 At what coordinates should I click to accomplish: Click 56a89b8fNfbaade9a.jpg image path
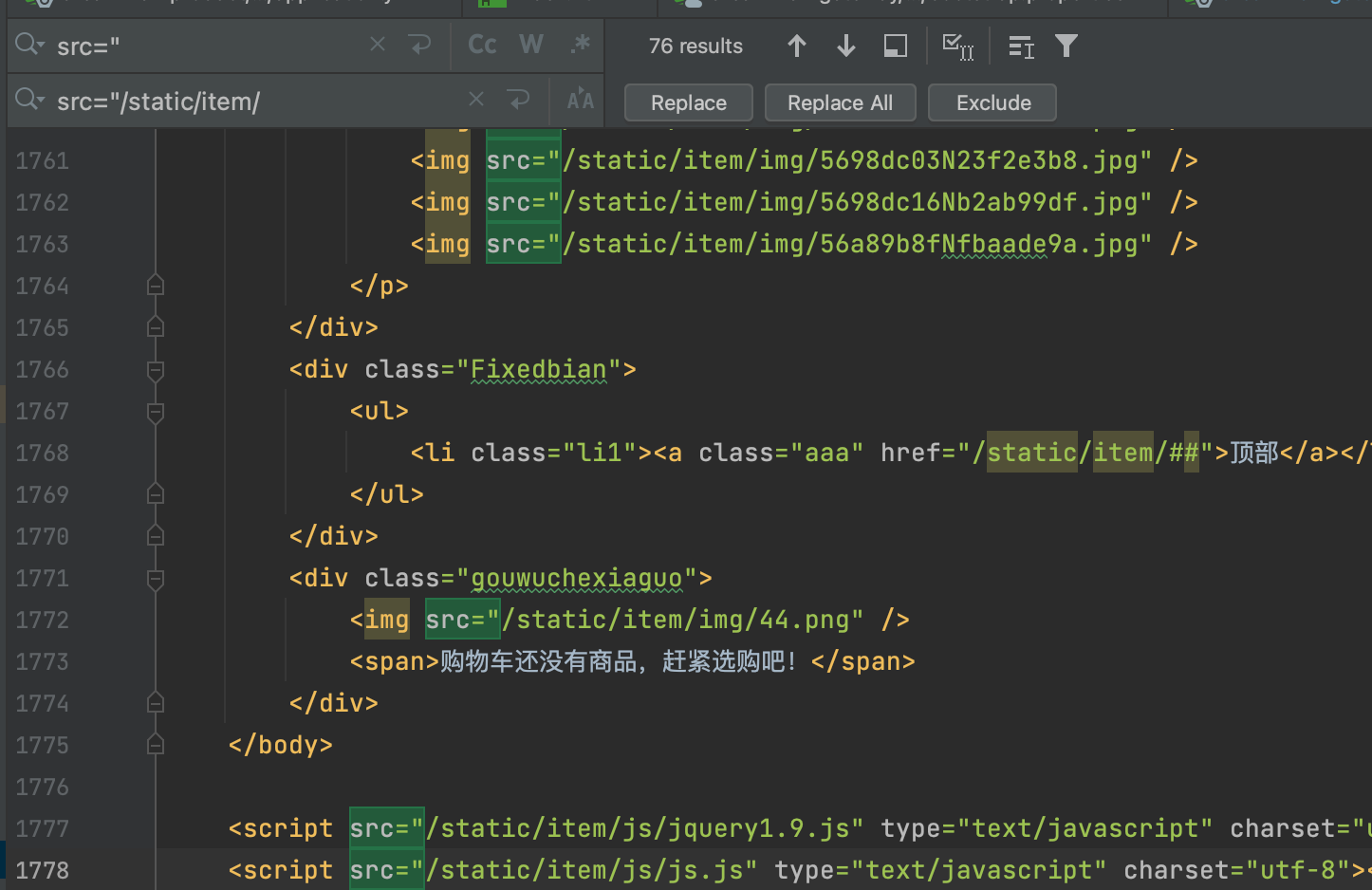tap(858, 244)
